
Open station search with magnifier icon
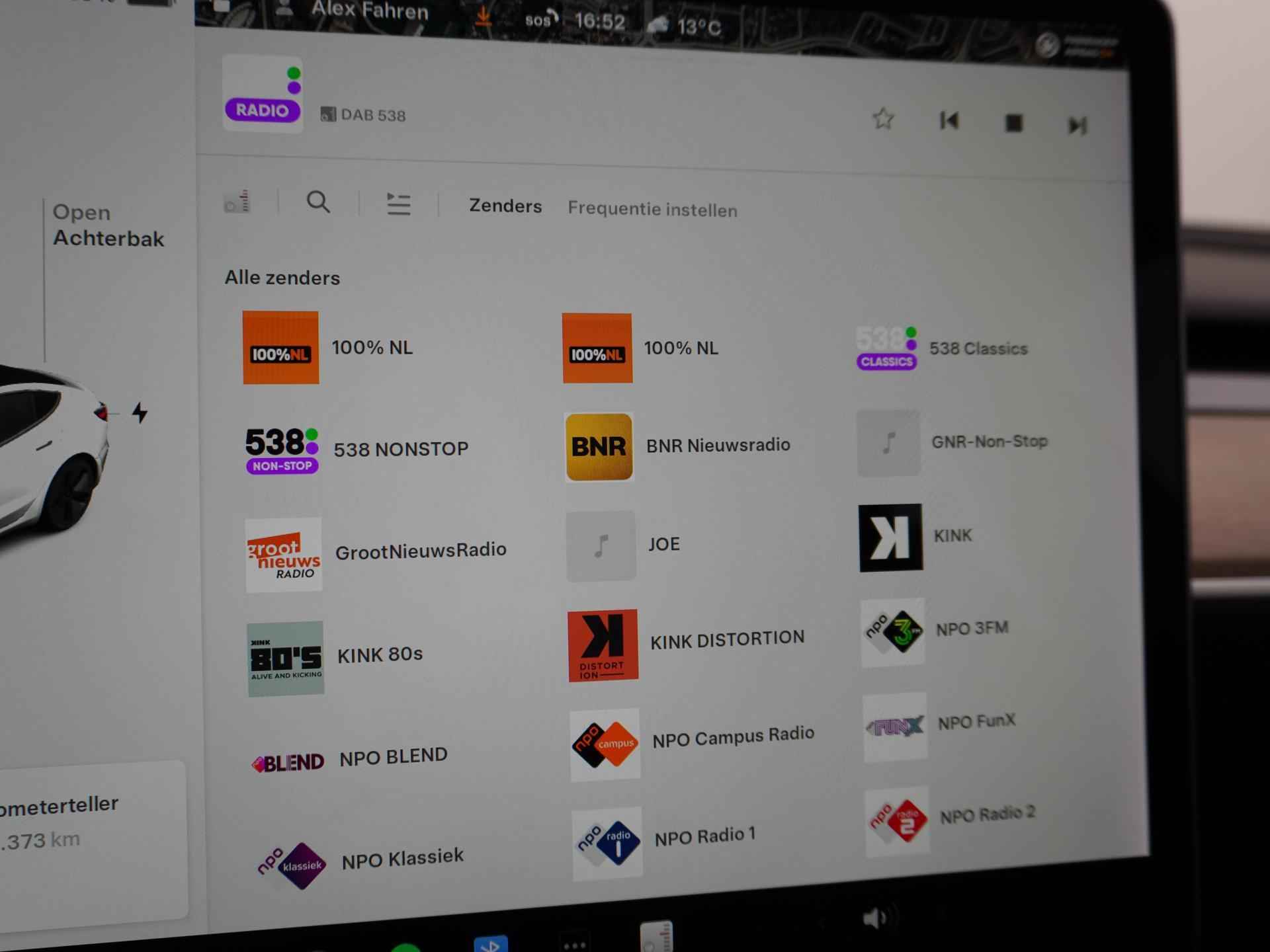tap(318, 202)
